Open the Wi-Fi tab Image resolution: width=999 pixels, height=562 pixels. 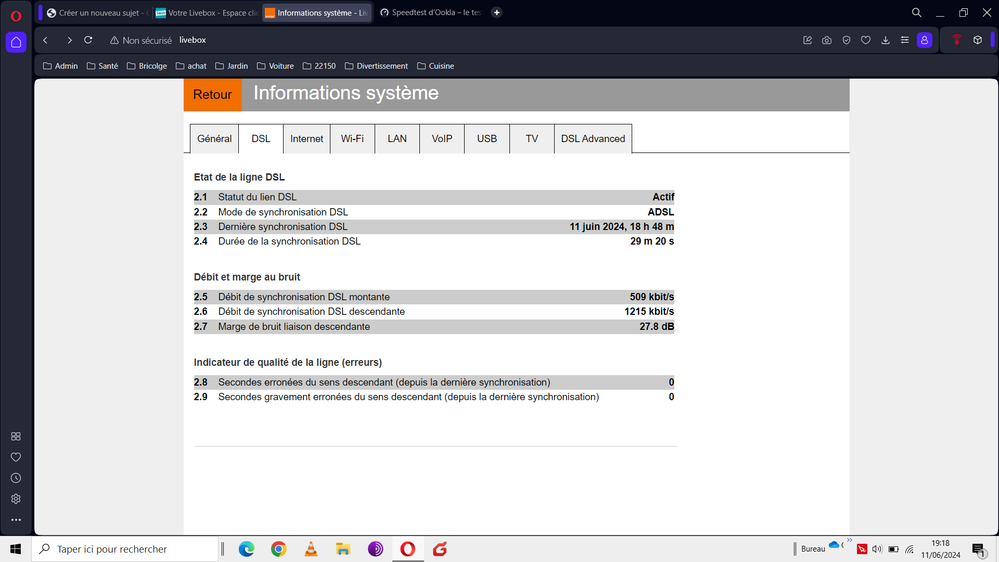(x=352, y=139)
